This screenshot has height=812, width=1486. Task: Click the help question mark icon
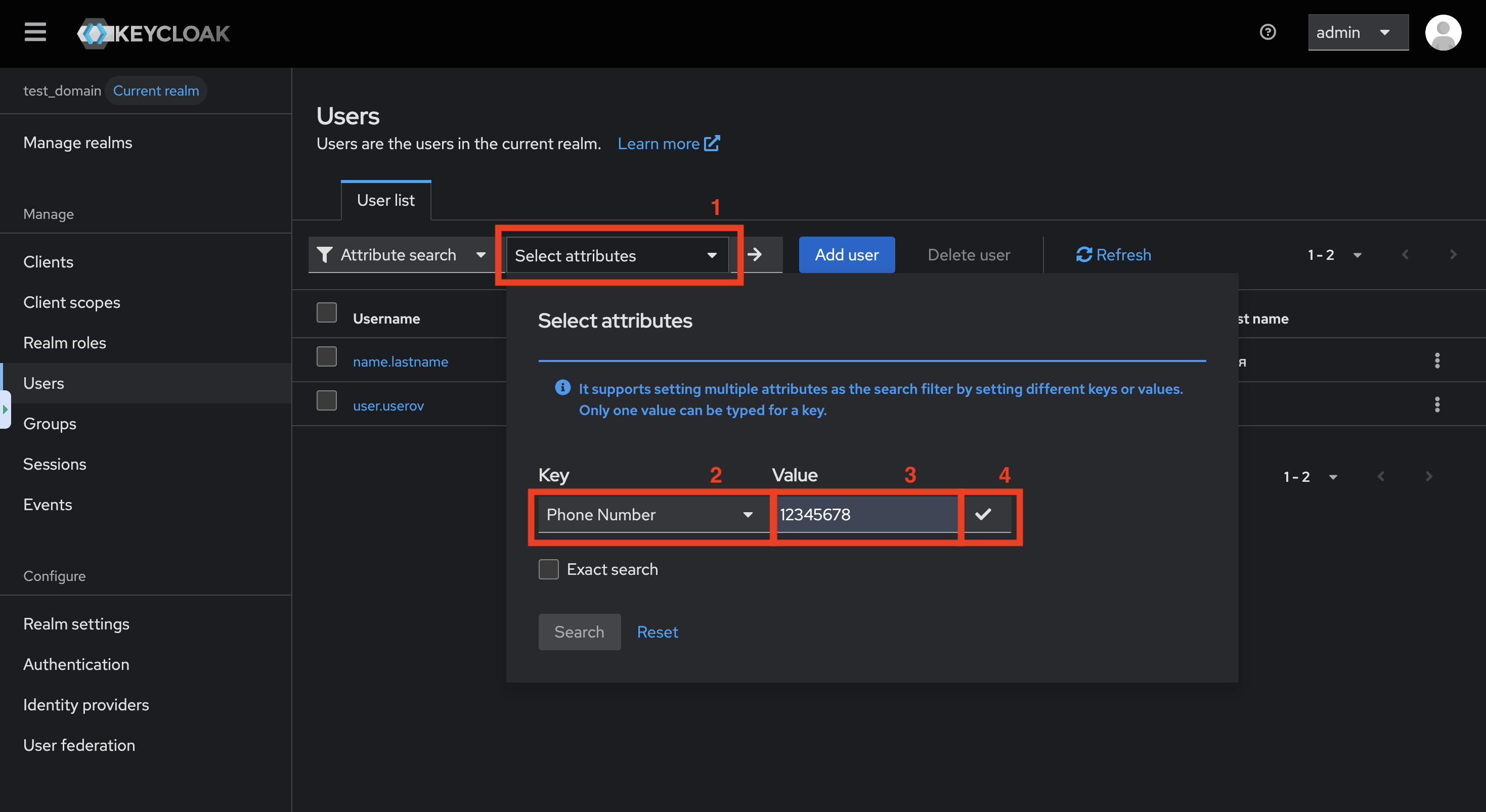tap(1268, 32)
